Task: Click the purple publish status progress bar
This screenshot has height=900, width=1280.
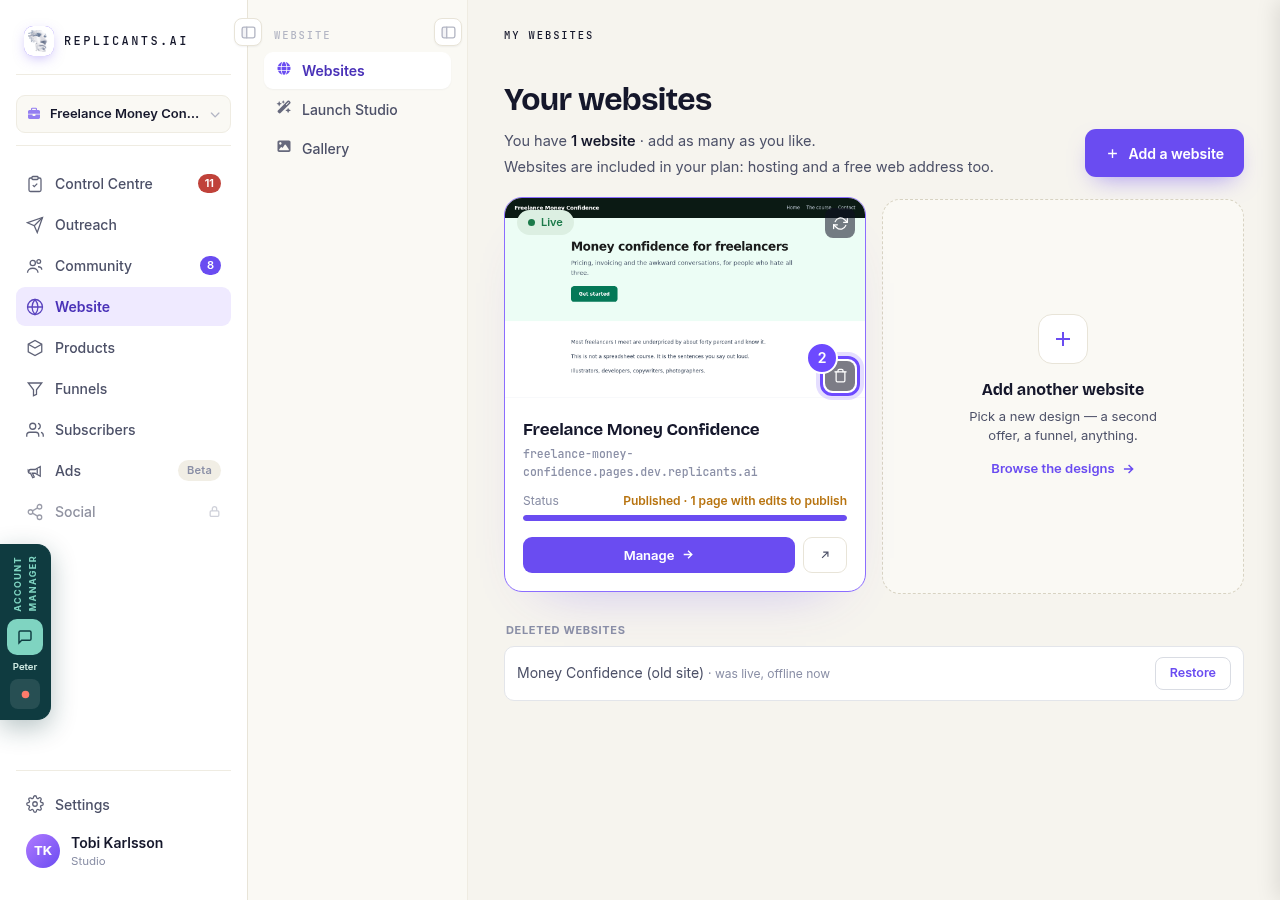Action: pos(685,518)
